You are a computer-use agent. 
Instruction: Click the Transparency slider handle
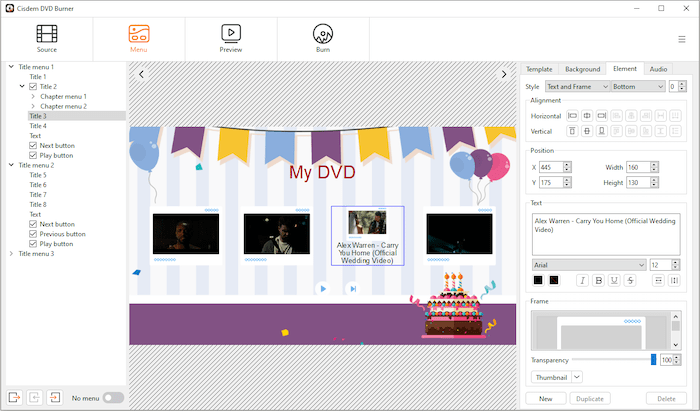[x=653, y=359]
